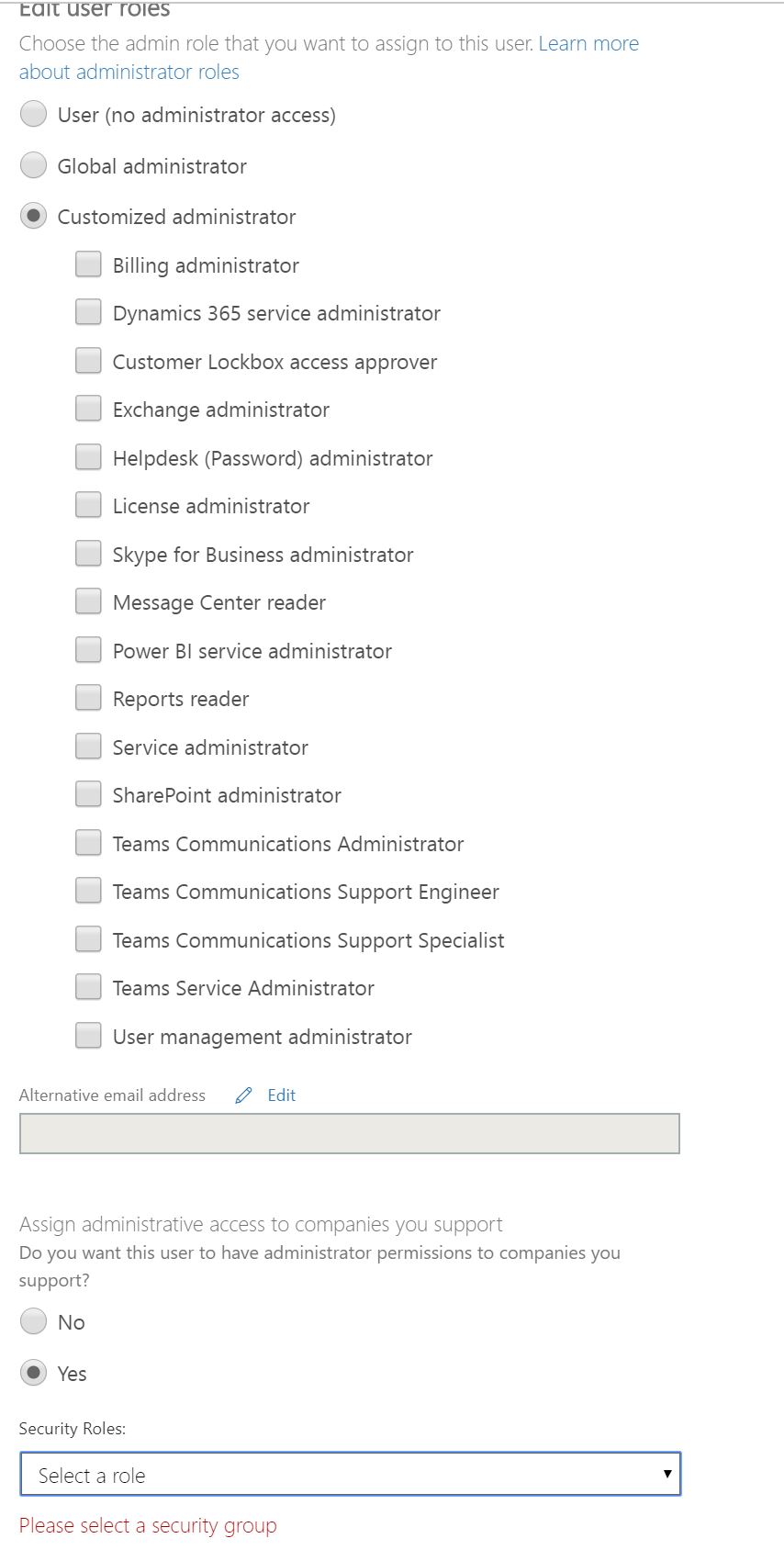This screenshot has height=1561, width=784.
Task: Tick the License administrator checkbox
Action: tap(88, 505)
